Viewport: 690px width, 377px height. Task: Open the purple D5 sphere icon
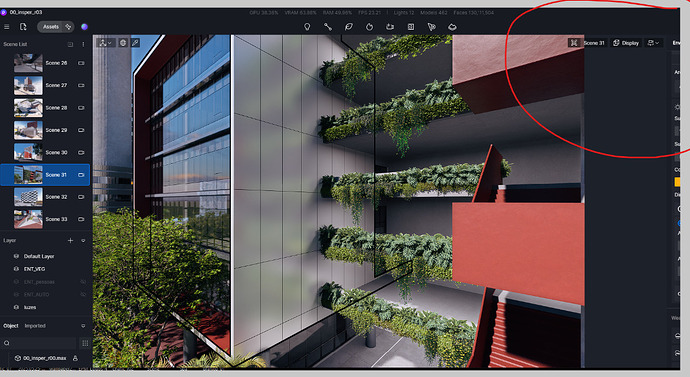tap(84, 27)
